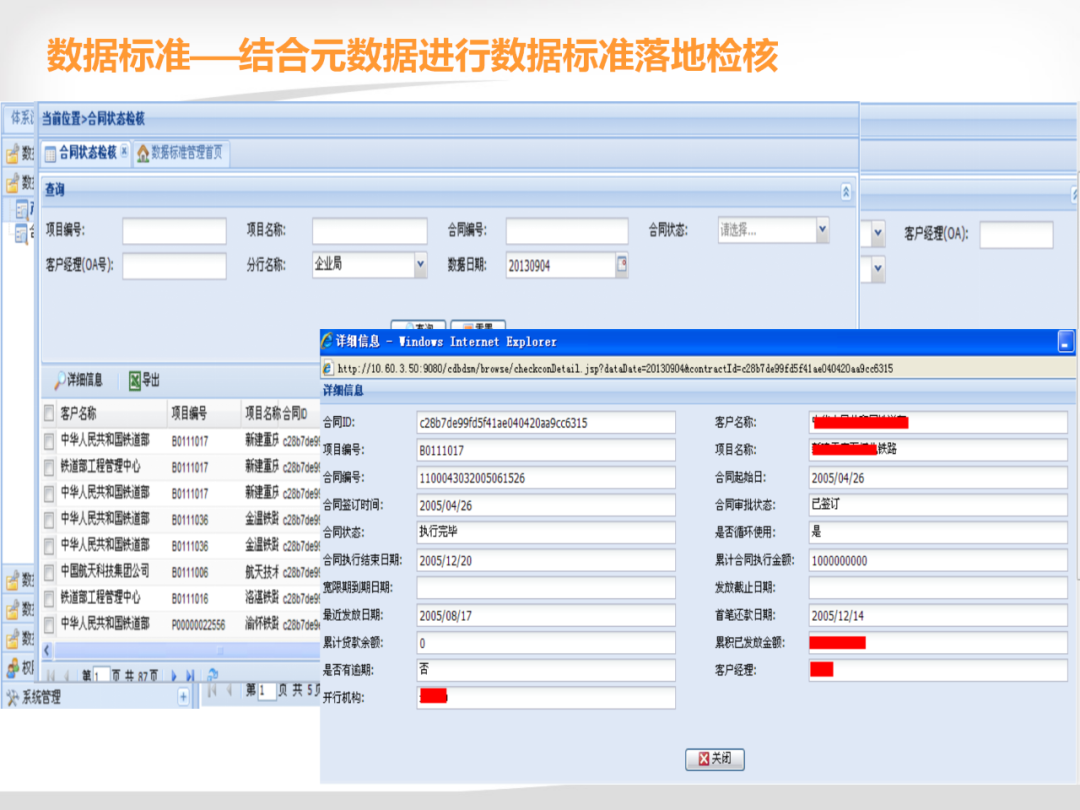Screen dimensions: 1080x810
Task: Click the 数据日期 field showing 20130904
Action: tap(561, 266)
